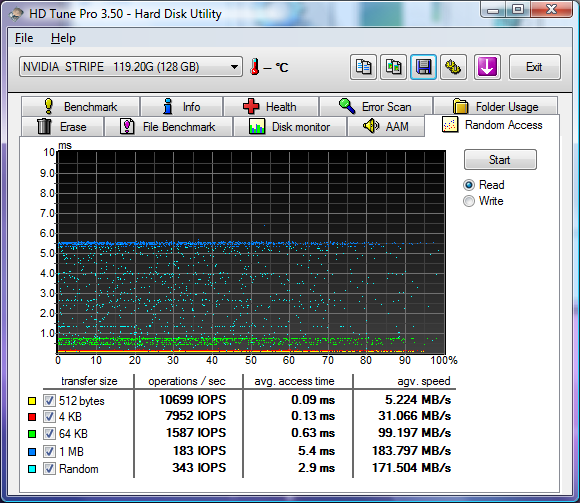Viewport: 580px width, 503px height.
Task: Click the 171.504 MB/s speed value
Action: [411, 468]
